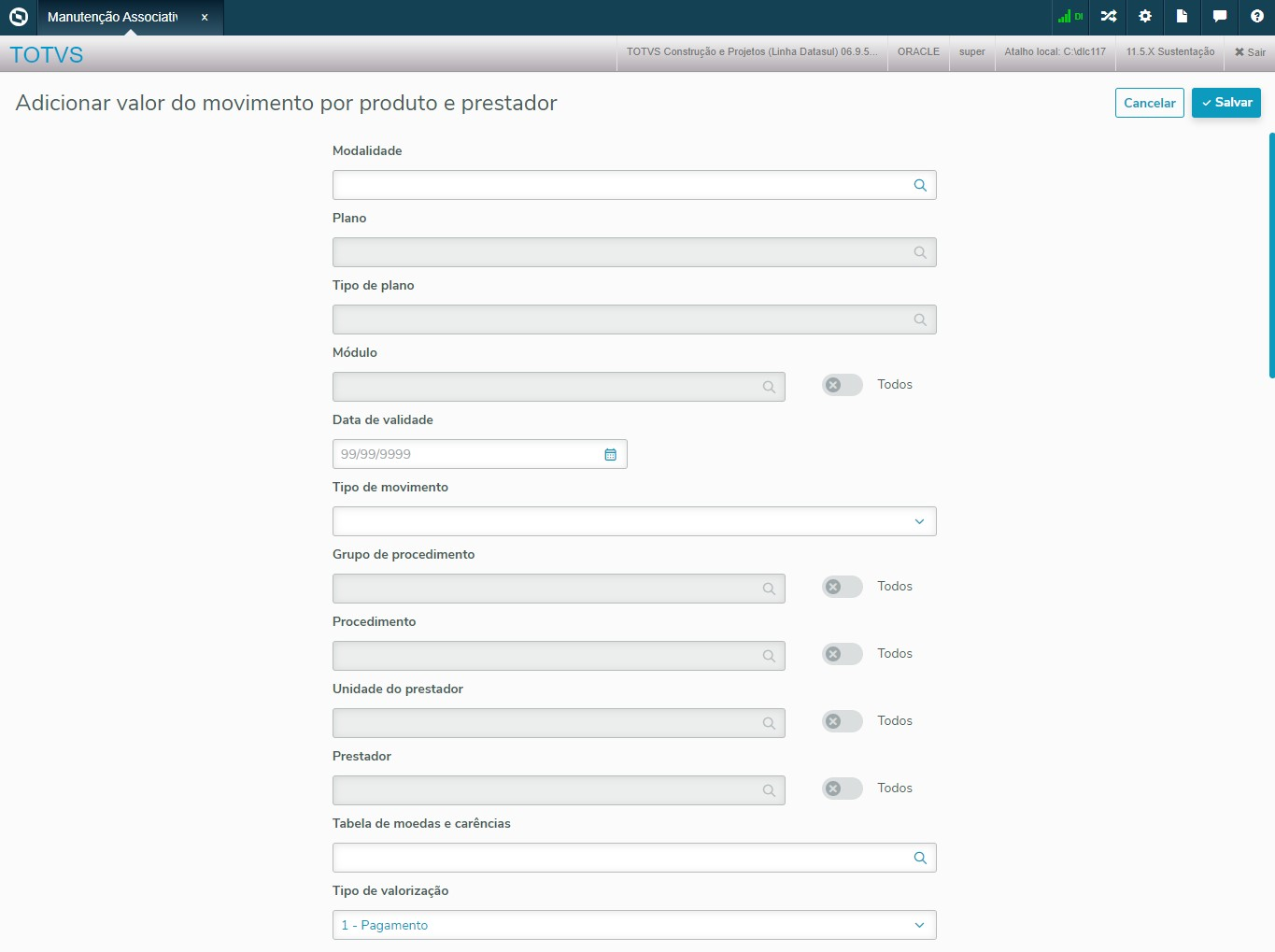The width and height of the screenshot is (1275, 952).
Task: Open the chat bubble icon
Action: coord(1219,17)
